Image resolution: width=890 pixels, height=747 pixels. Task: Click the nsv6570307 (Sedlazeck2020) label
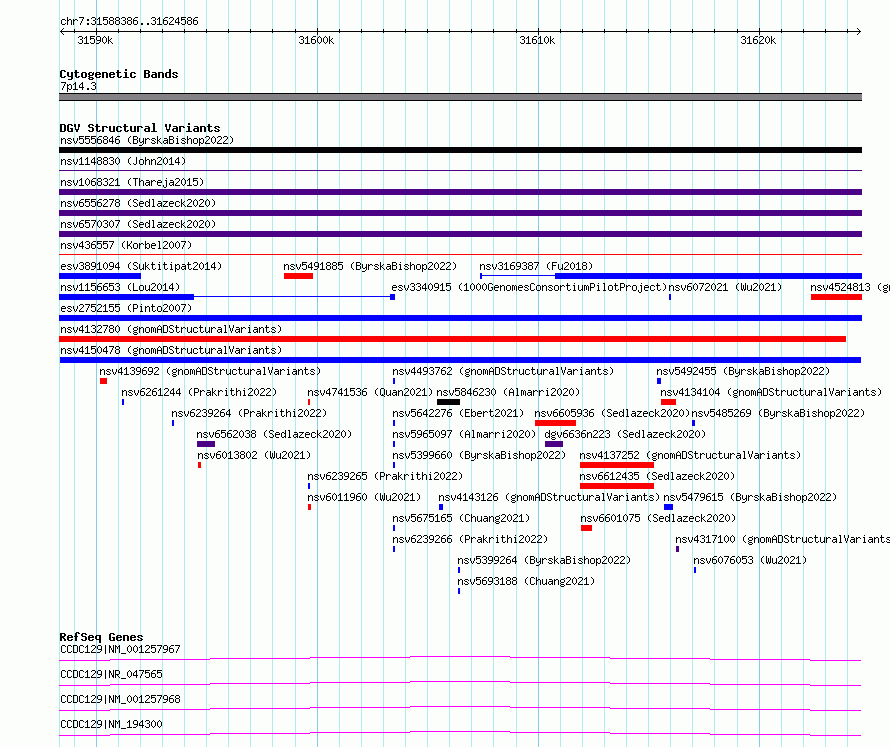click(138, 224)
